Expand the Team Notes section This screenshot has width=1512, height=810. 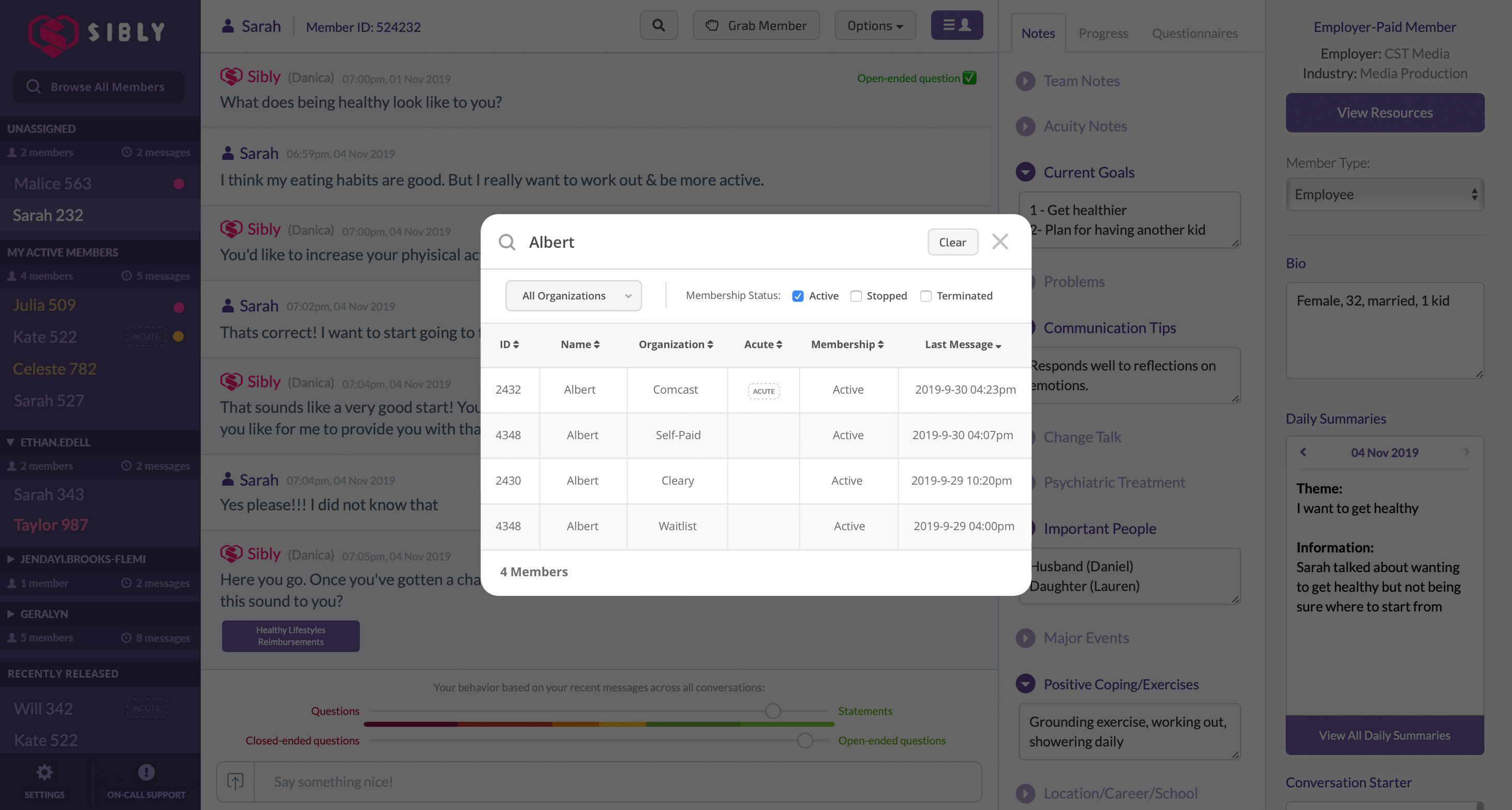coord(1025,81)
